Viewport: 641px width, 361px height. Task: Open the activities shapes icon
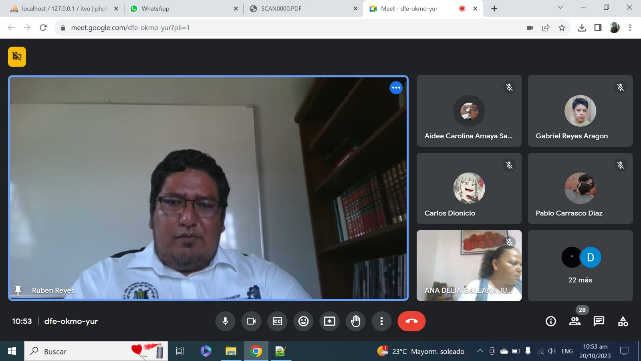coord(623,321)
